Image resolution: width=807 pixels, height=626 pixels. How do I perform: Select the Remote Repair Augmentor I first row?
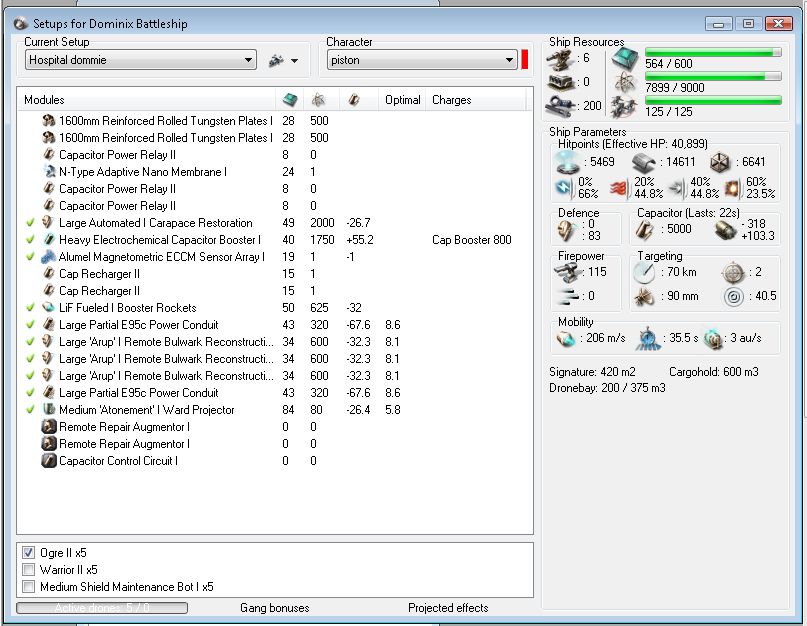pos(274,426)
